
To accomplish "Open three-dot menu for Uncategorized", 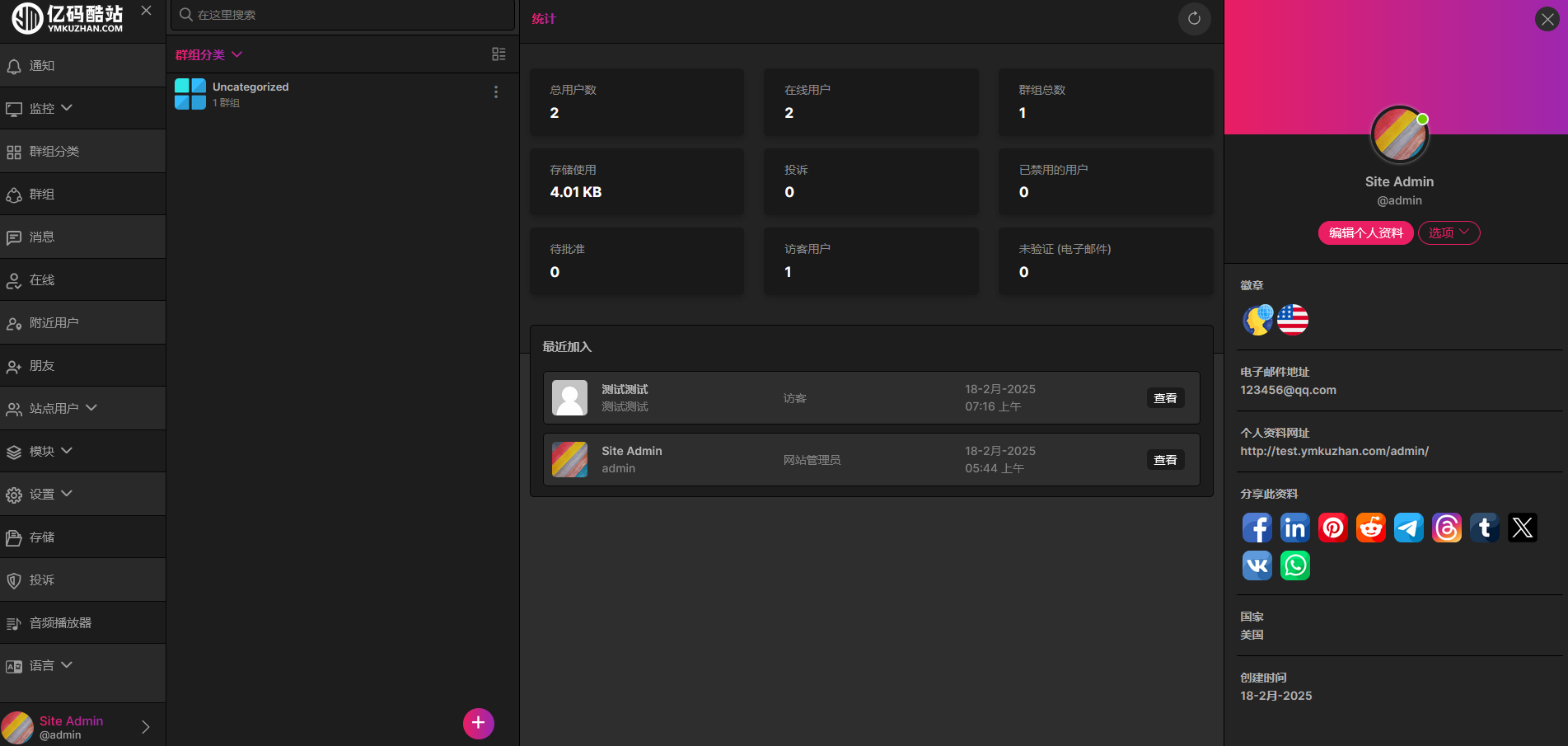I will point(495,92).
